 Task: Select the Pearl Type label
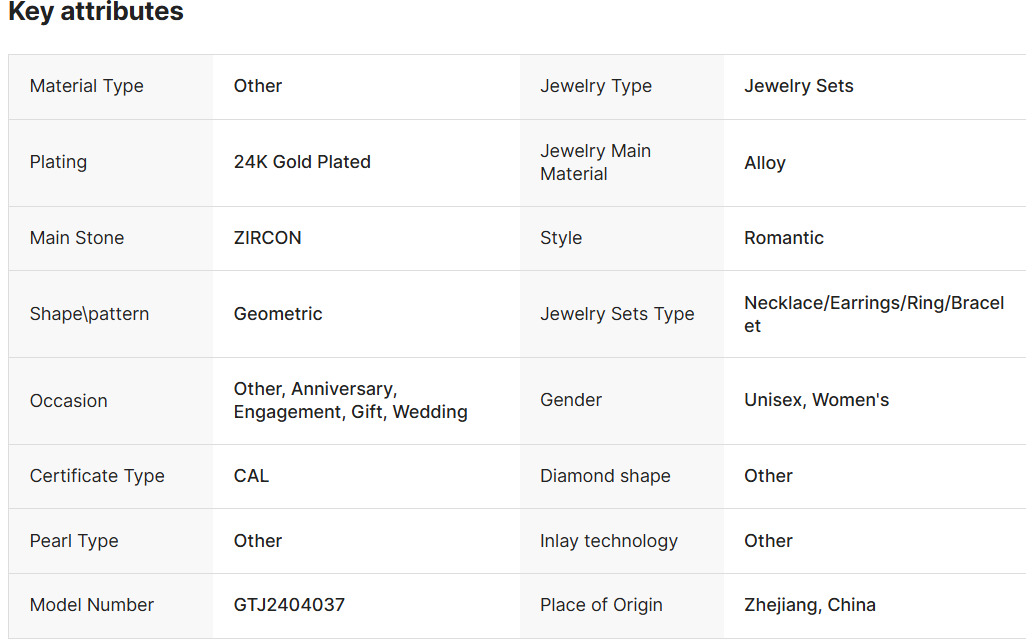tap(74, 541)
